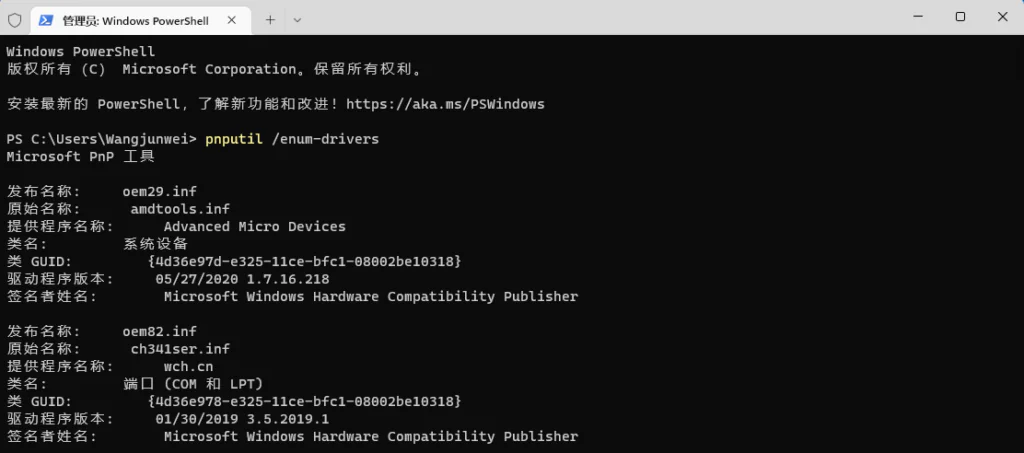Click driver version 01/30/2019 3.5.2019.1
This screenshot has width=1024, height=453.
point(242,418)
